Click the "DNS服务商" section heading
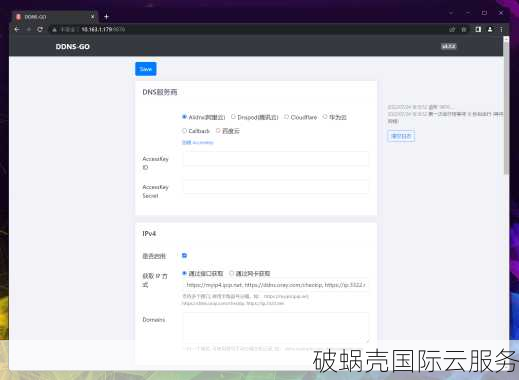The width and height of the screenshot is (519, 380). coord(160,92)
